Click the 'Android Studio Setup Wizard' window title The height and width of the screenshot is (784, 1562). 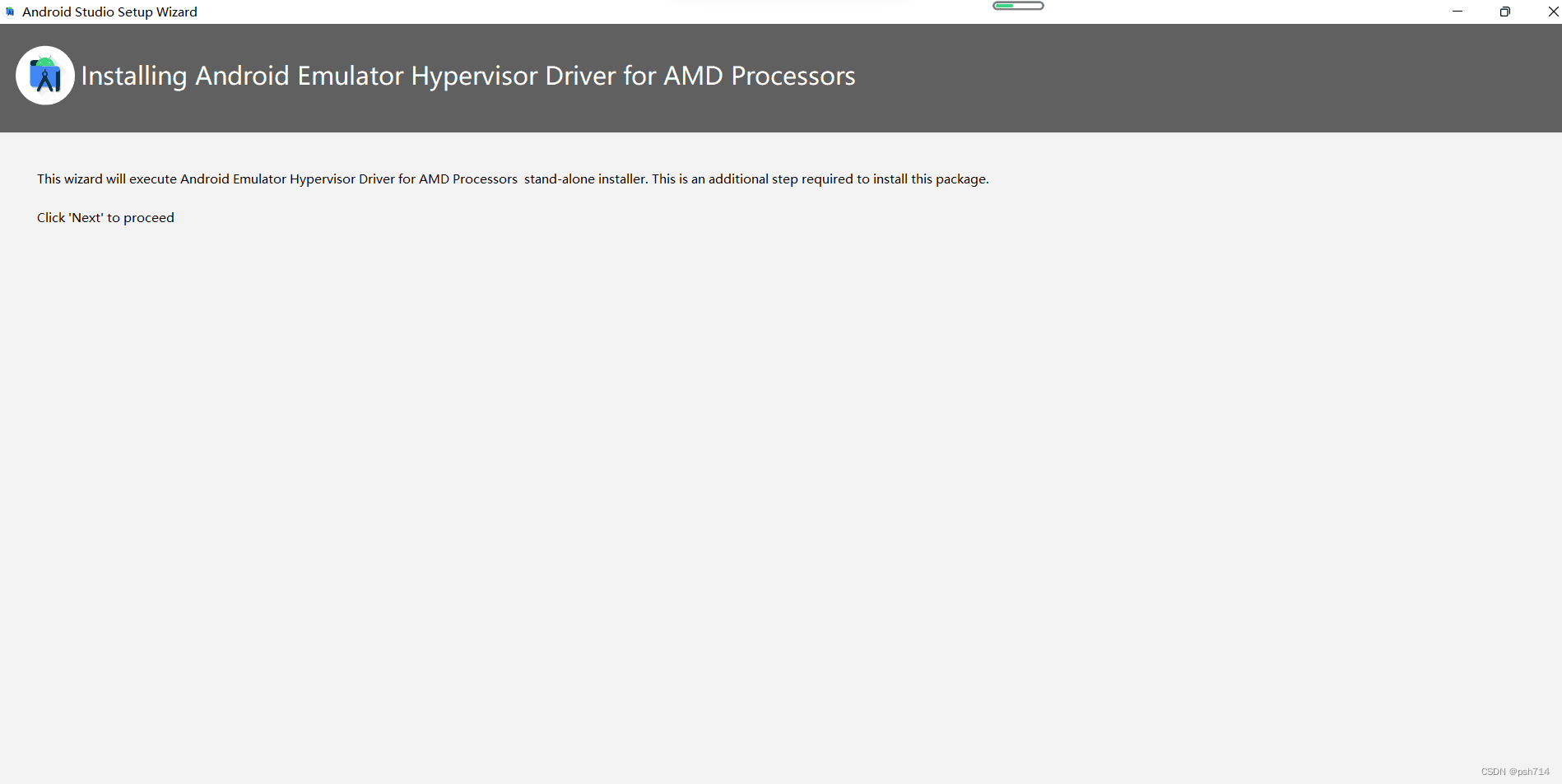[x=109, y=12]
